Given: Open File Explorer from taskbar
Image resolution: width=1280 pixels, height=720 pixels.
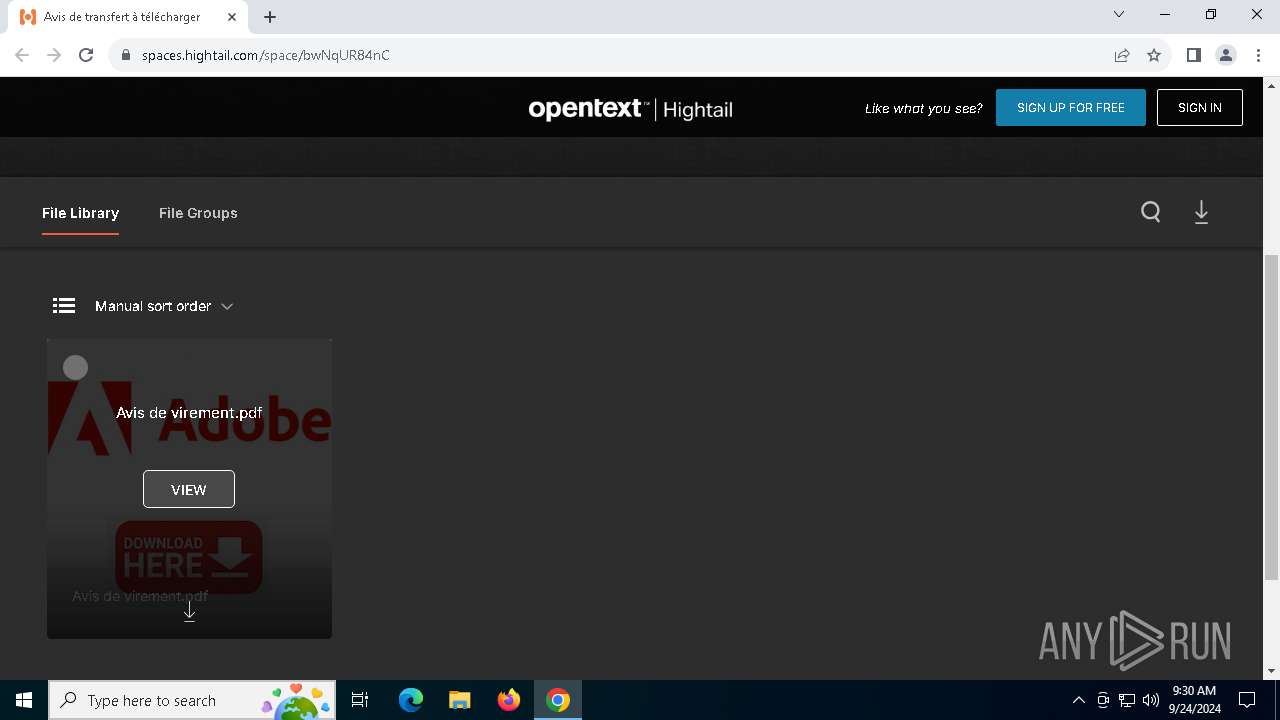Looking at the screenshot, I should coord(459,700).
